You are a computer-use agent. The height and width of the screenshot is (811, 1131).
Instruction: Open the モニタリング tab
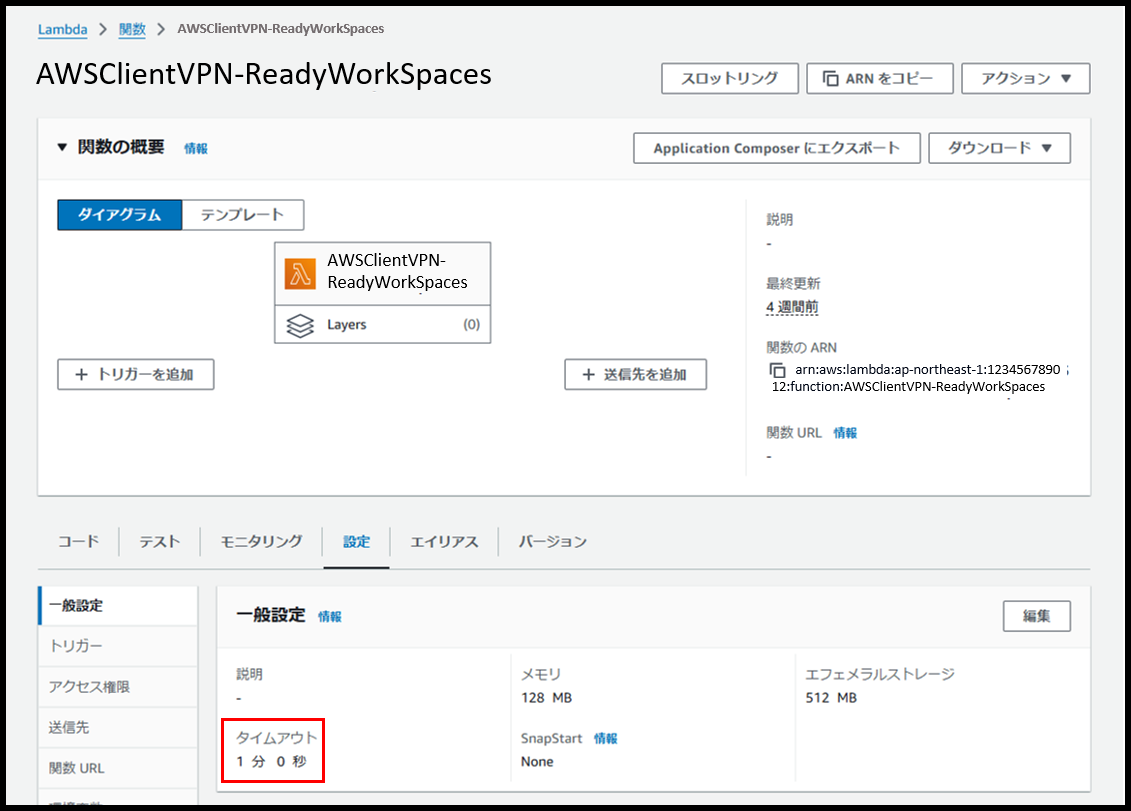[261, 541]
